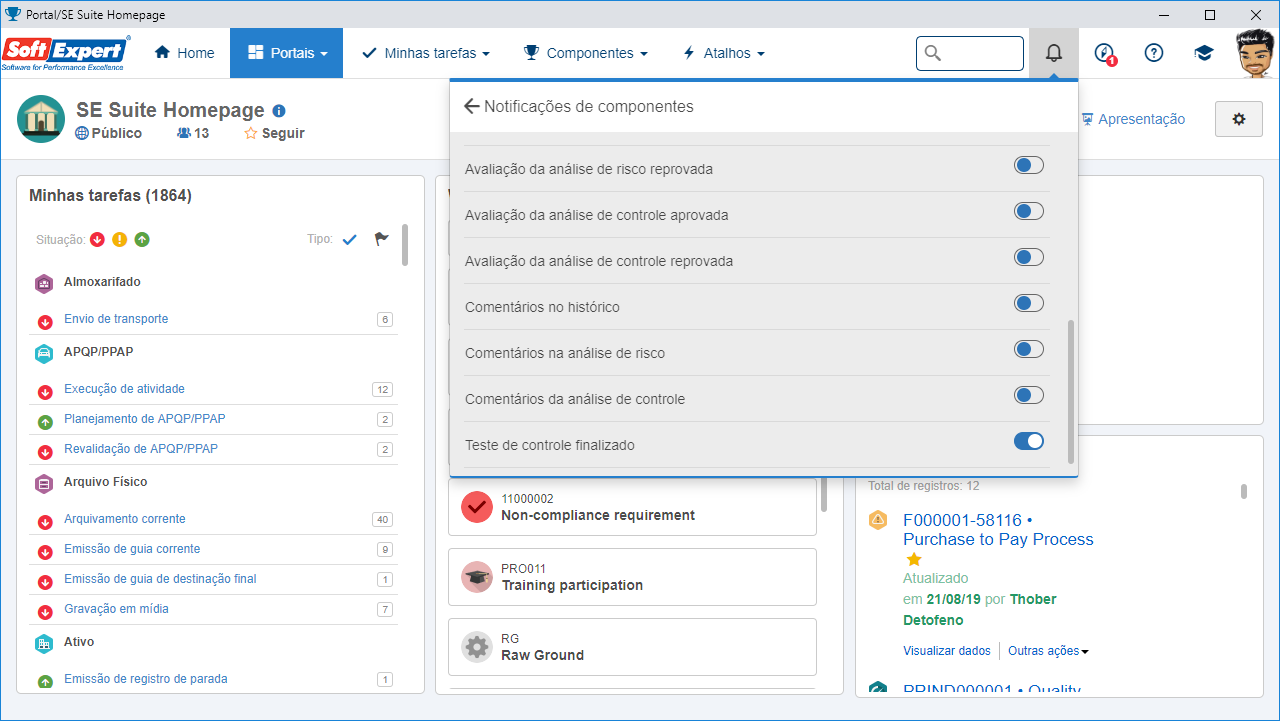
Task: Open the clock icon with red badge
Action: 1104,53
